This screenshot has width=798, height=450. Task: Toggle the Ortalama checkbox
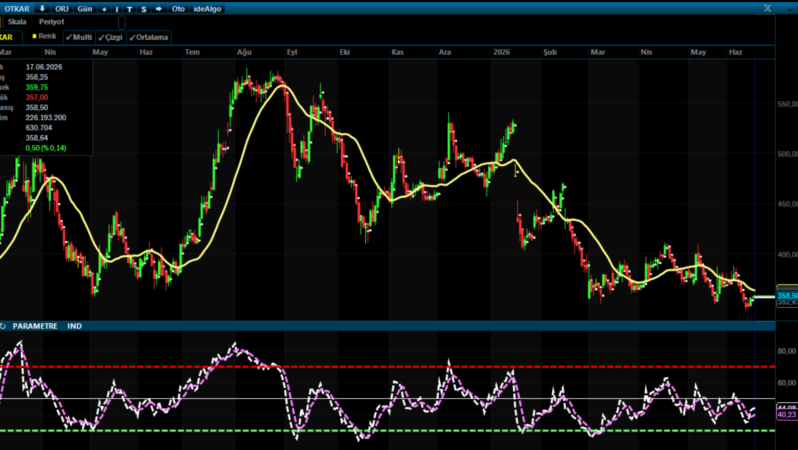click(x=149, y=37)
